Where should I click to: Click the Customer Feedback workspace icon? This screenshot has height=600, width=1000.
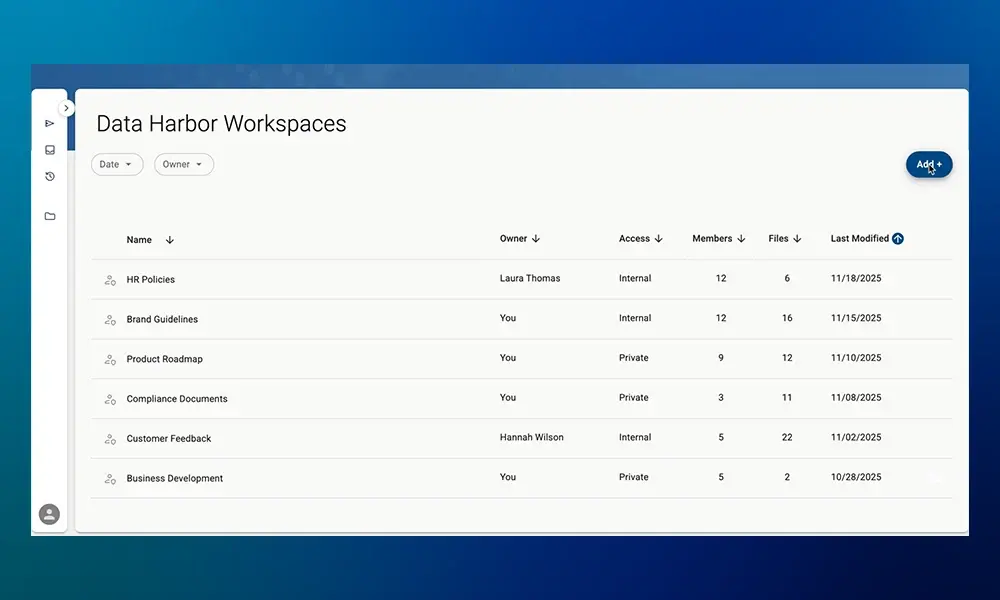pos(110,439)
